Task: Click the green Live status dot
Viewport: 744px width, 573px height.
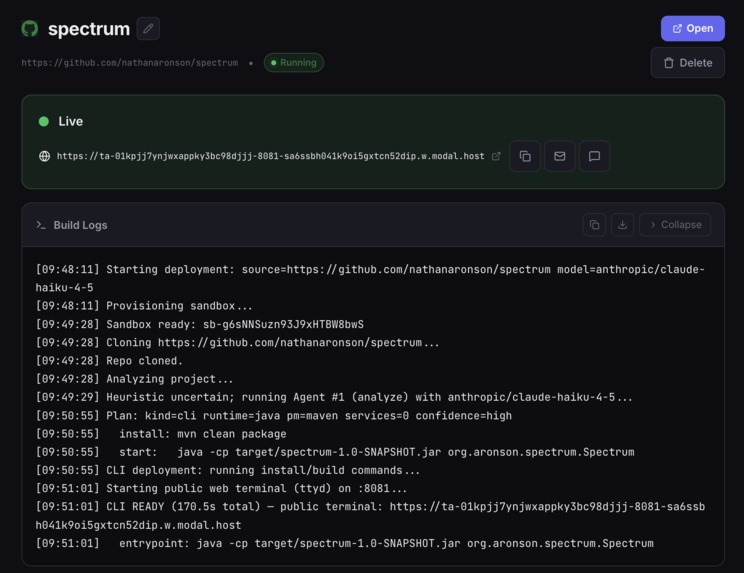Action: (44, 121)
